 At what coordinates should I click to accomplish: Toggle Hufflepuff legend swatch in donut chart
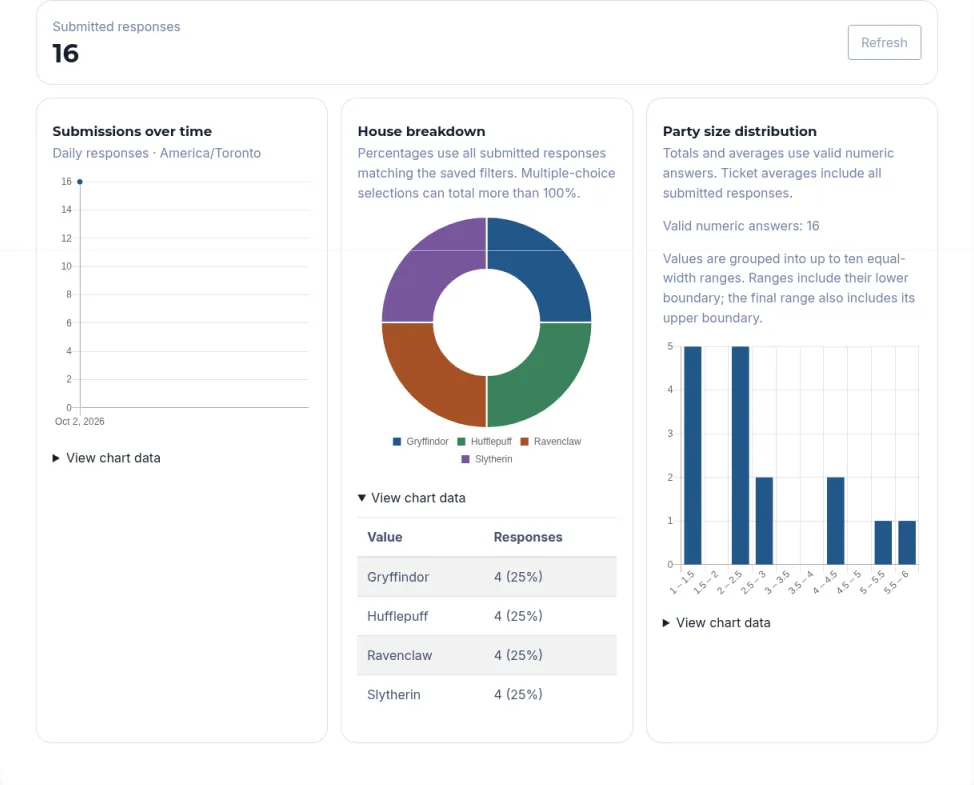click(462, 442)
